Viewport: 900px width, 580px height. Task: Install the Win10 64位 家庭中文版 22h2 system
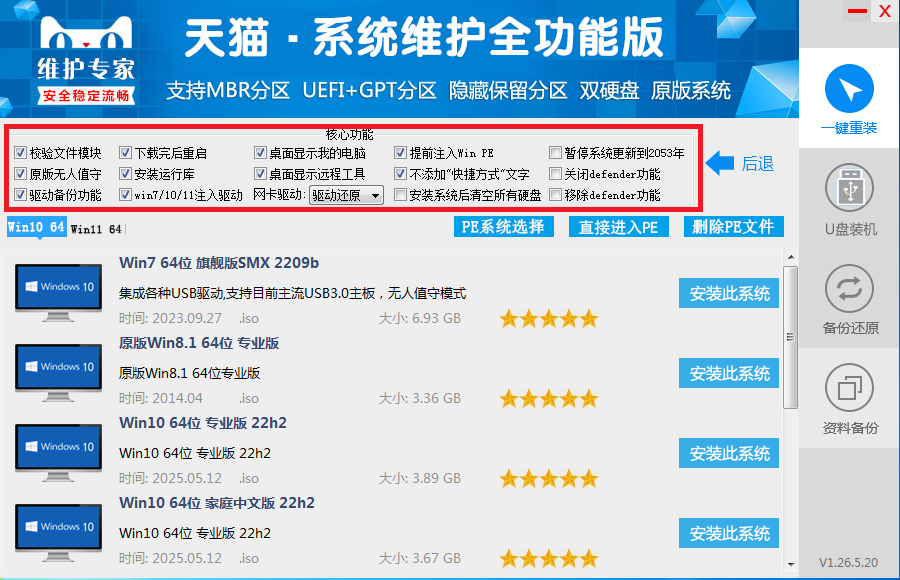pos(729,533)
